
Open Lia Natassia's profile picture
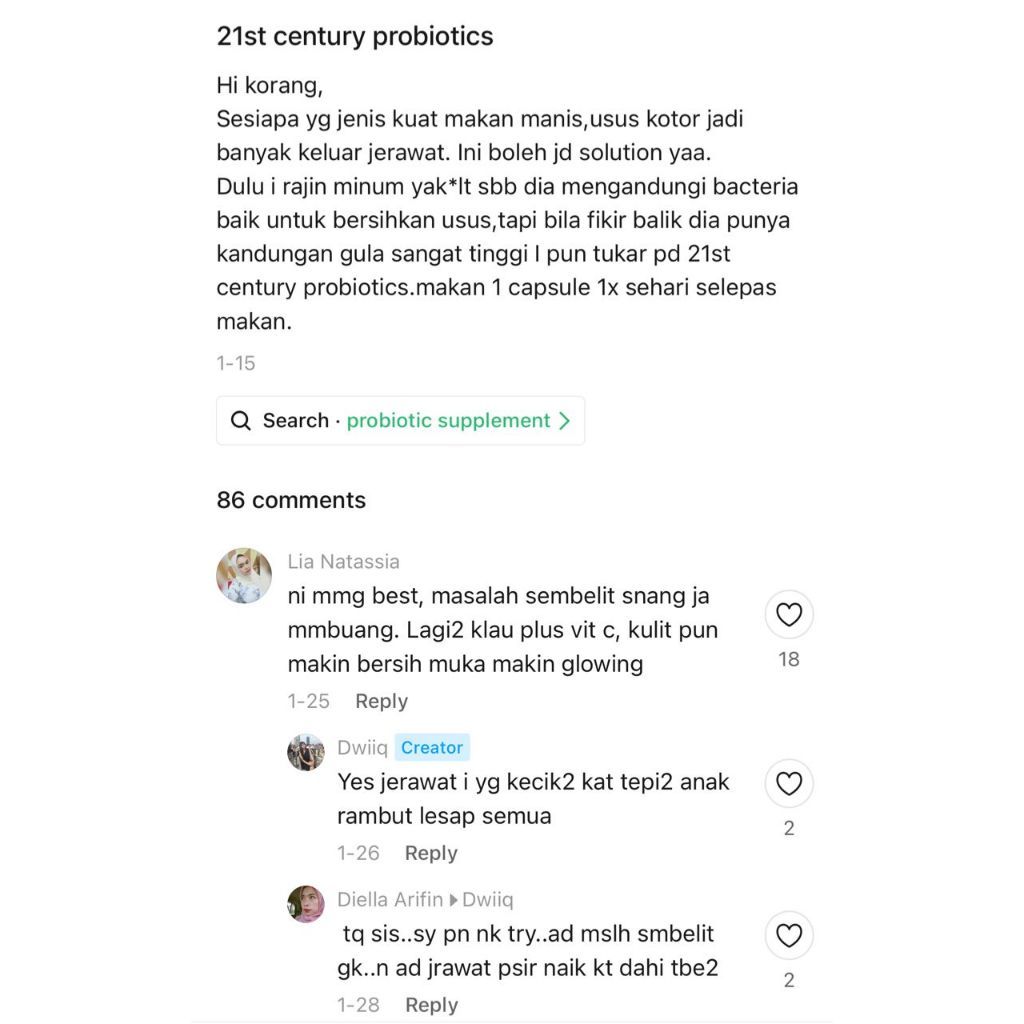click(244, 576)
